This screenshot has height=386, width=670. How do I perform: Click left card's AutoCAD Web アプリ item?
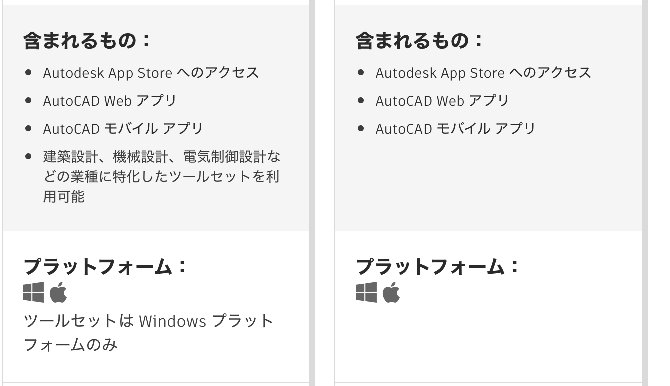109,101
